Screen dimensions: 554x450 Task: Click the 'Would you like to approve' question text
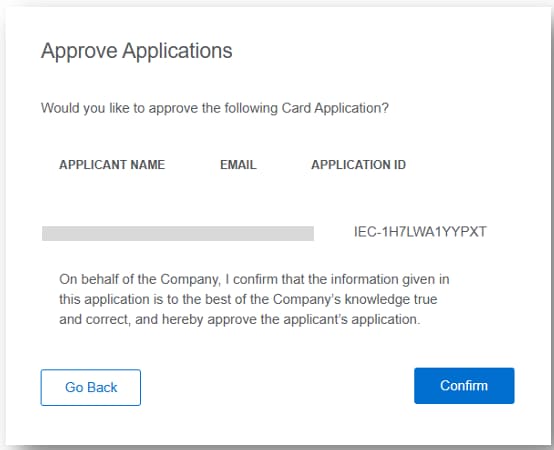click(x=215, y=108)
